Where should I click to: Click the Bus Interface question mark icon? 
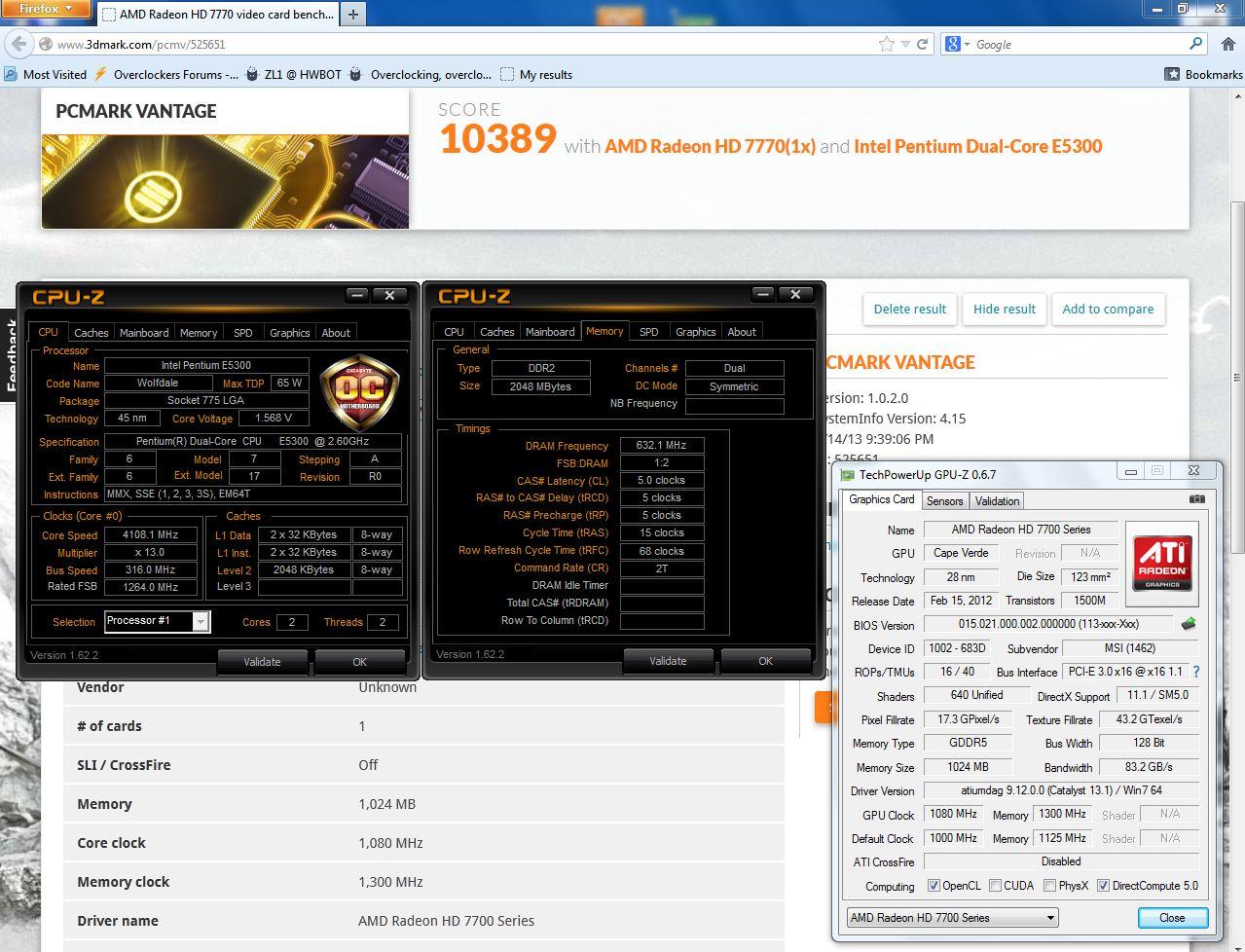(x=1196, y=672)
